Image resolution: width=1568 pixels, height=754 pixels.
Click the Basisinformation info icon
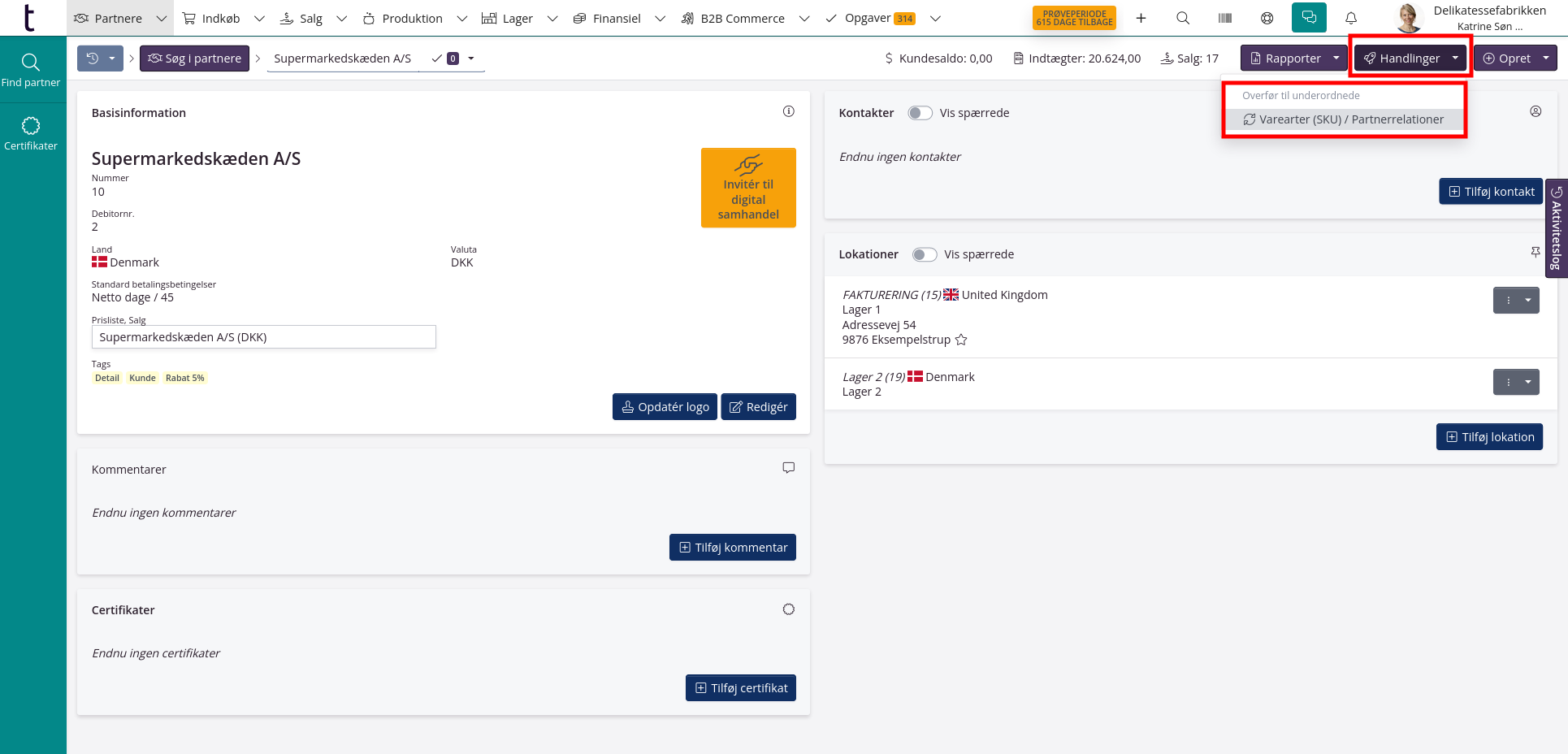pyautogui.click(x=788, y=112)
